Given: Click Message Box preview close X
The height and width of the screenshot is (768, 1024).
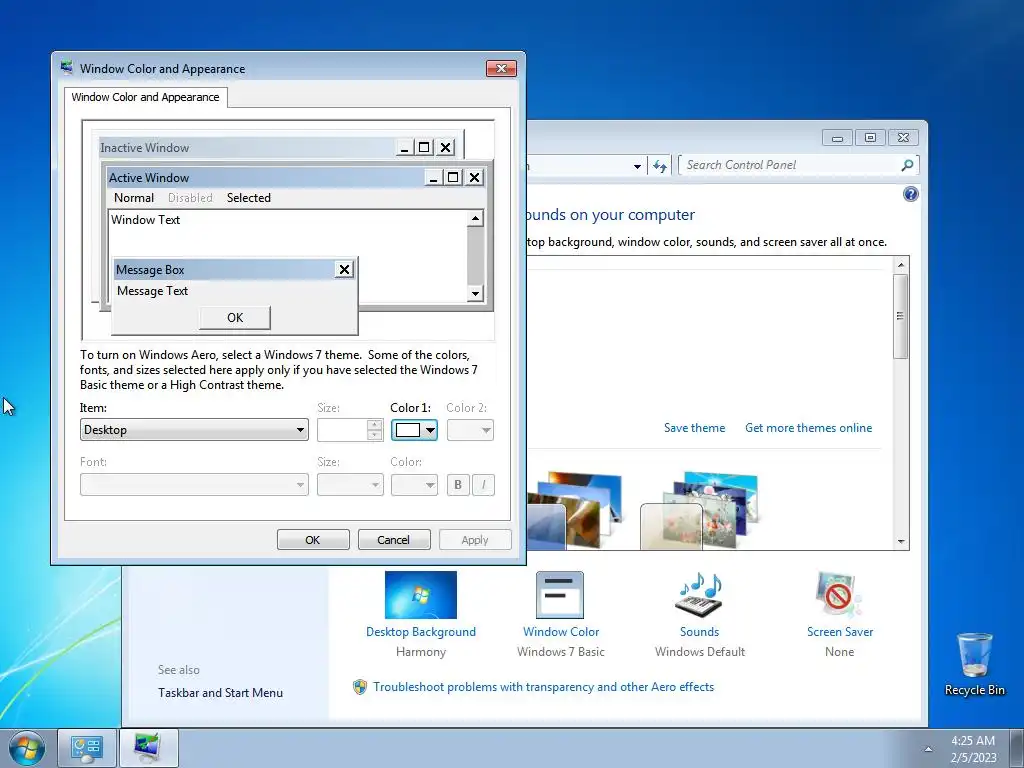Looking at the screenshot, I should (x=344, y=269).
